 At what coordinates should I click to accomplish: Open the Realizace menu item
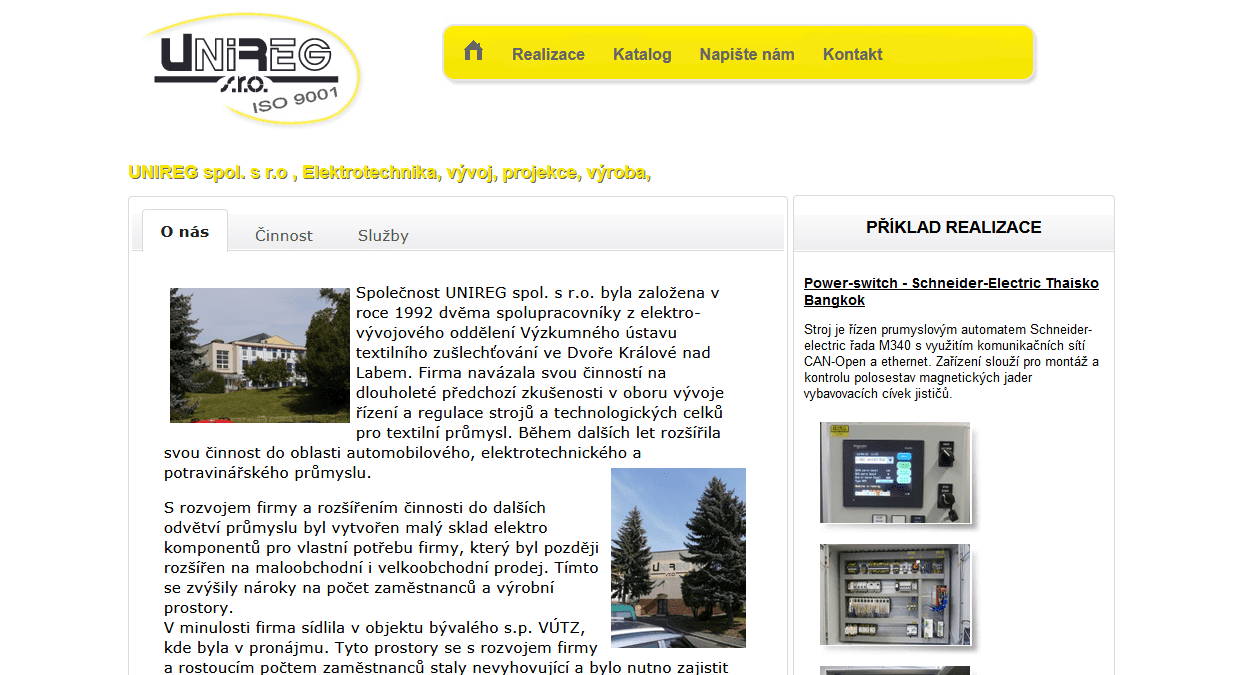548,54
